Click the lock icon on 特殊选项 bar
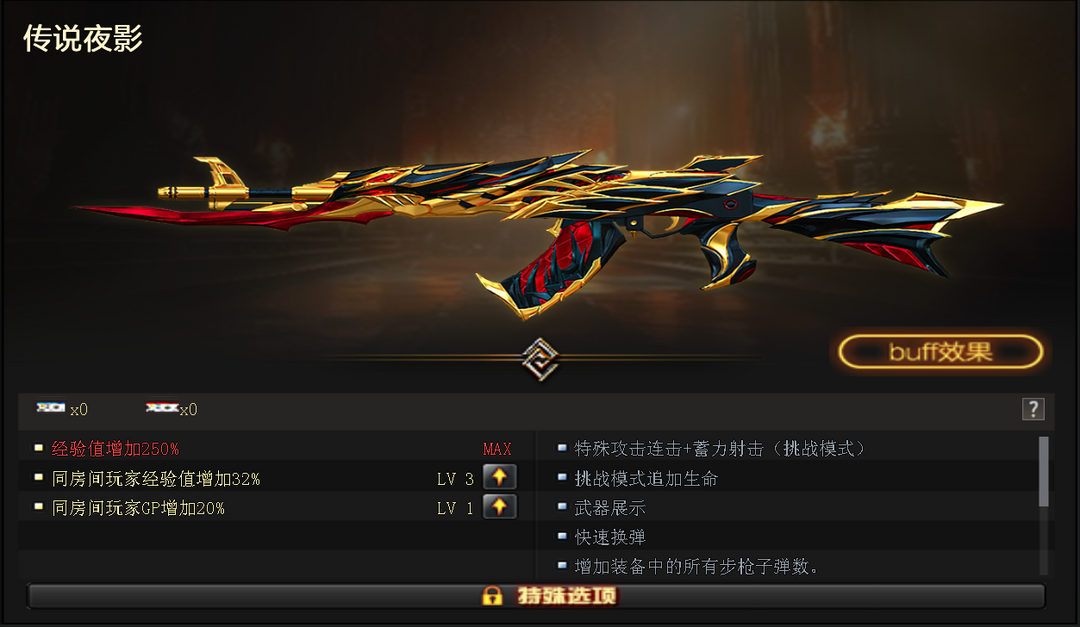 click(492, 596)
